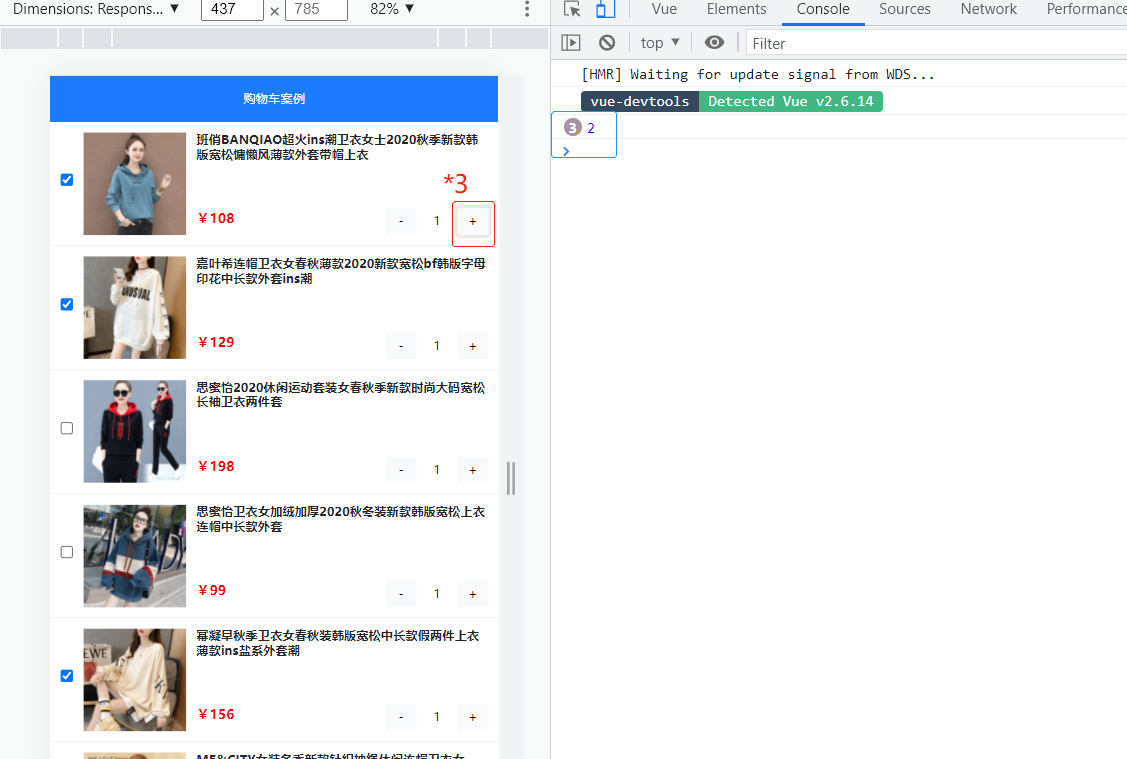The width and height of the screenshot is (1127, 759).
Task: Decrease quantity of the ¥99 item
Action: coord(401,594)
